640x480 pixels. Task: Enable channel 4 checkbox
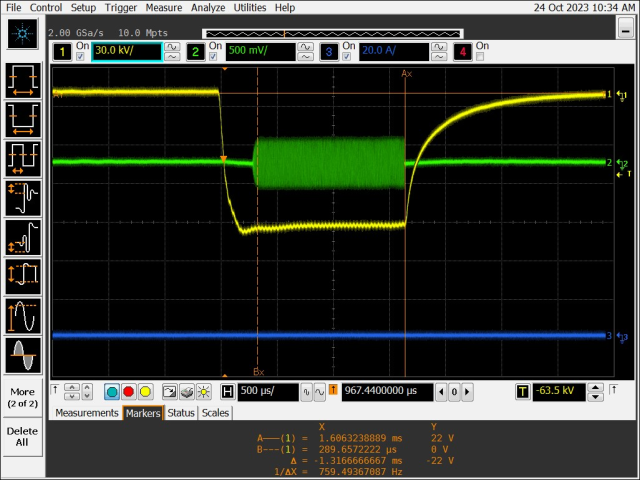[x=480, y=56]
